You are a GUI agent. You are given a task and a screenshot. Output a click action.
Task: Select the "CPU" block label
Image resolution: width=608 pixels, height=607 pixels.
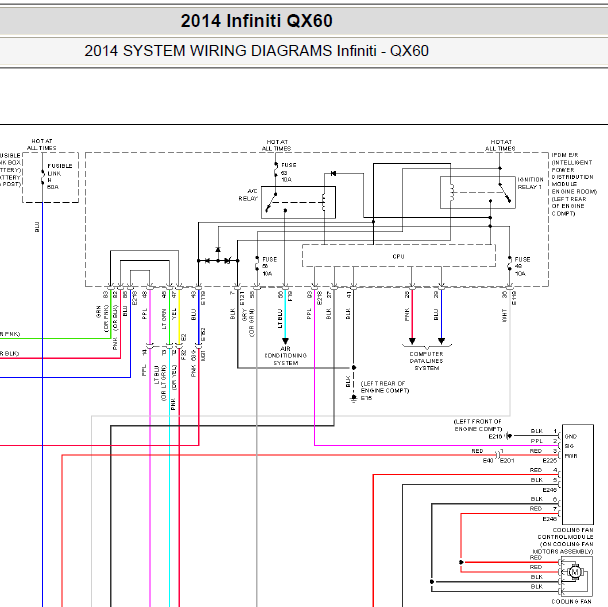(398, 257)
